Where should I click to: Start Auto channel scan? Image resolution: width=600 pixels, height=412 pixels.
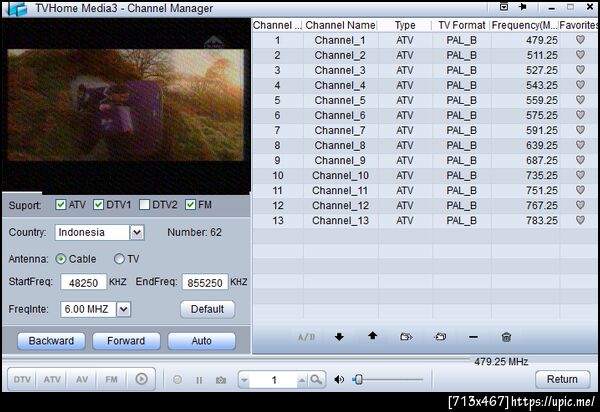[x=202, y=341]
